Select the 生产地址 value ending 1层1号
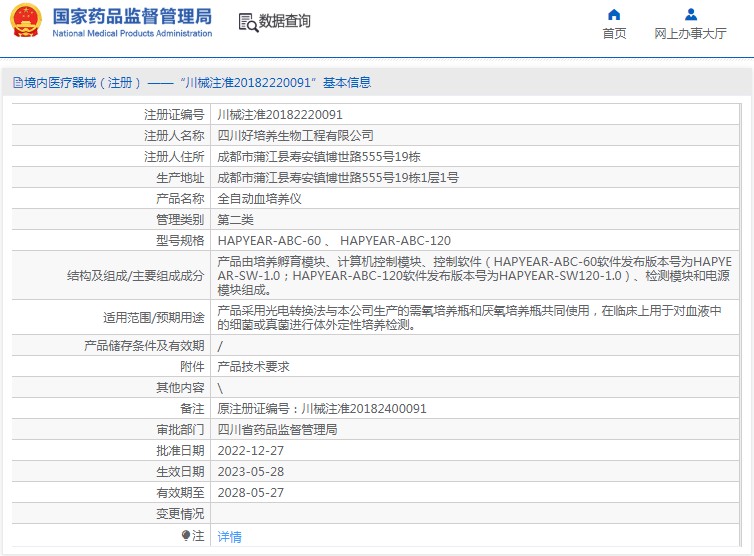754x556 pixels. point(338,177)
